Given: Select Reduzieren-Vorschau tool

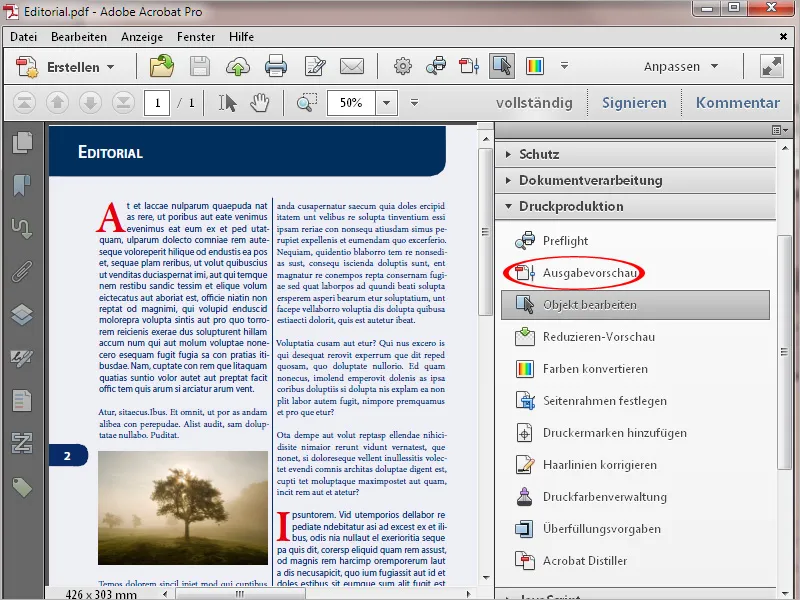Looking at the screenshot, I should (635, 337).
